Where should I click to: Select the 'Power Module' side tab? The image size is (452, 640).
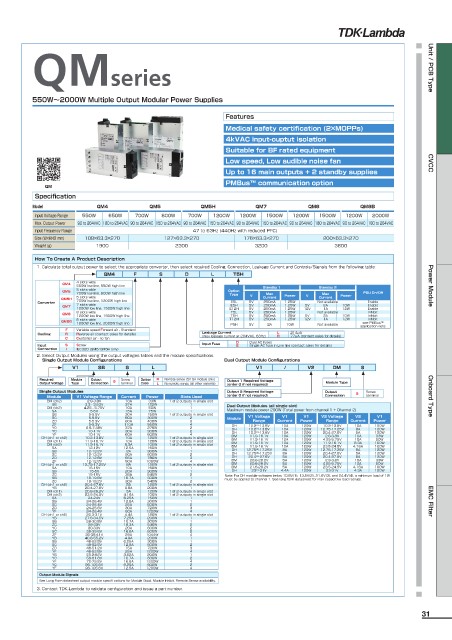point(430,286)
